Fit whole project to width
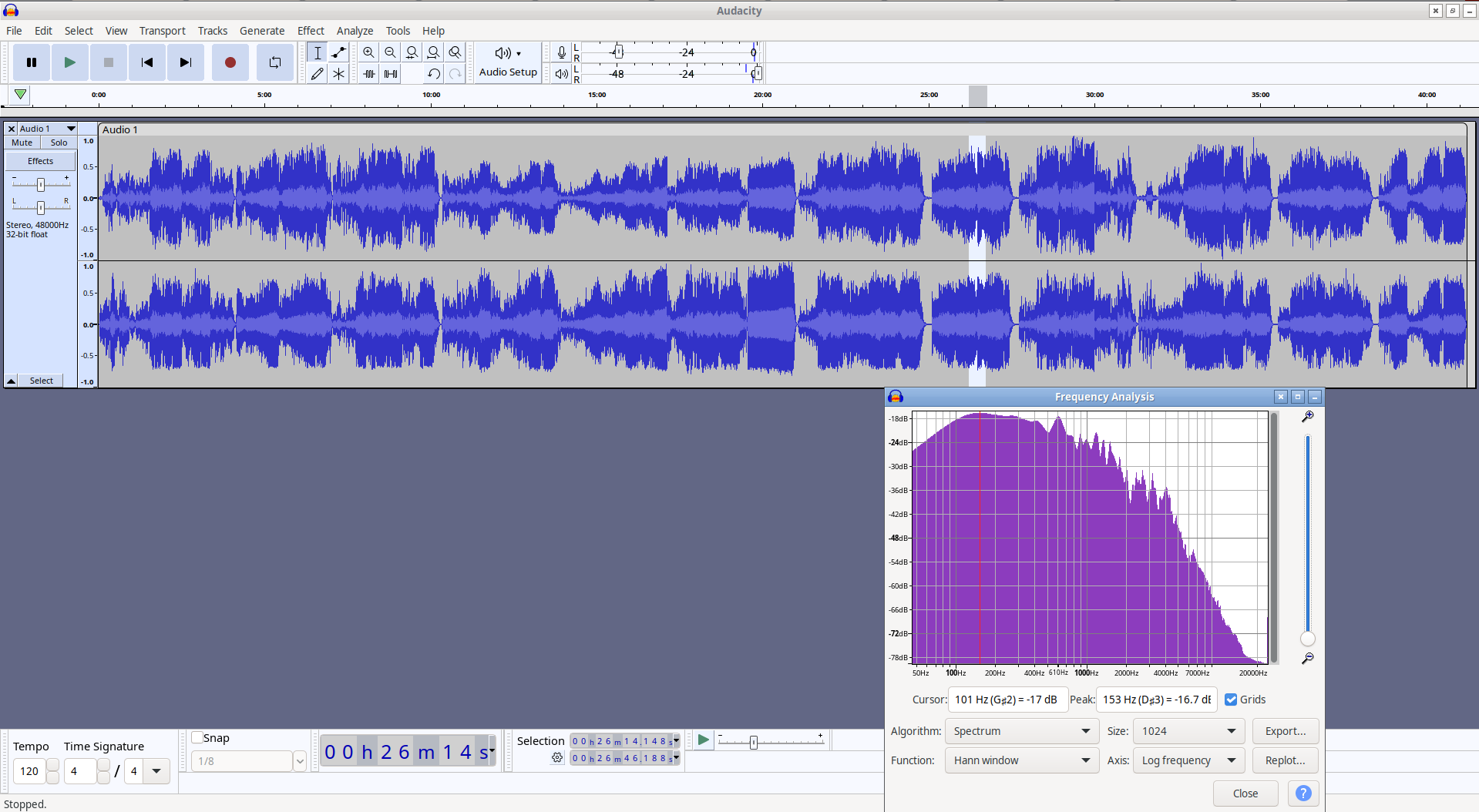Viewport: 1479px width, 812px height. [x=434, y=52]
